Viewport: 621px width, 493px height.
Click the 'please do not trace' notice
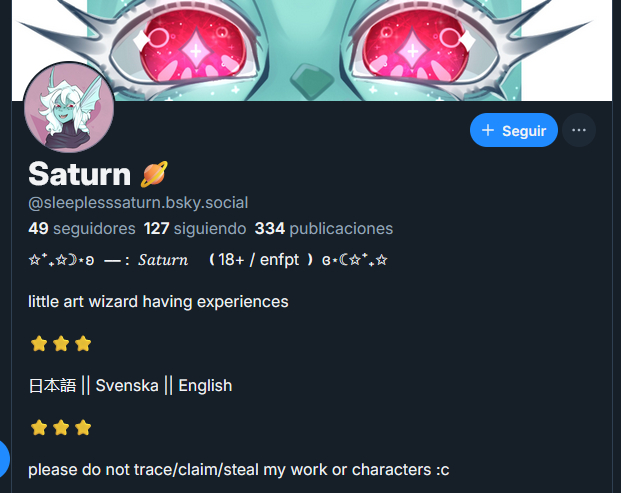pyautogui.click(x=239, y=470)
